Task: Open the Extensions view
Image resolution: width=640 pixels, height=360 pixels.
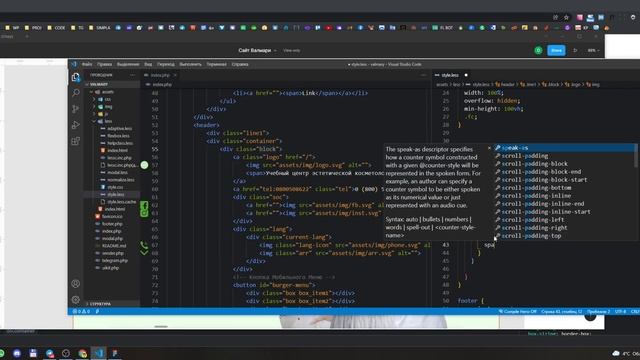Action: (76, 141)
